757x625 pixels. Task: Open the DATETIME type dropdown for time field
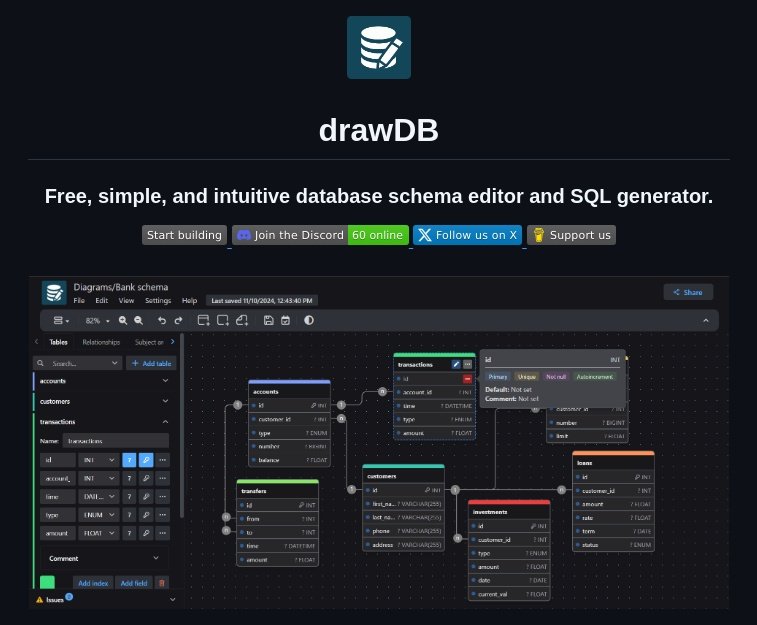click(98, 497)
